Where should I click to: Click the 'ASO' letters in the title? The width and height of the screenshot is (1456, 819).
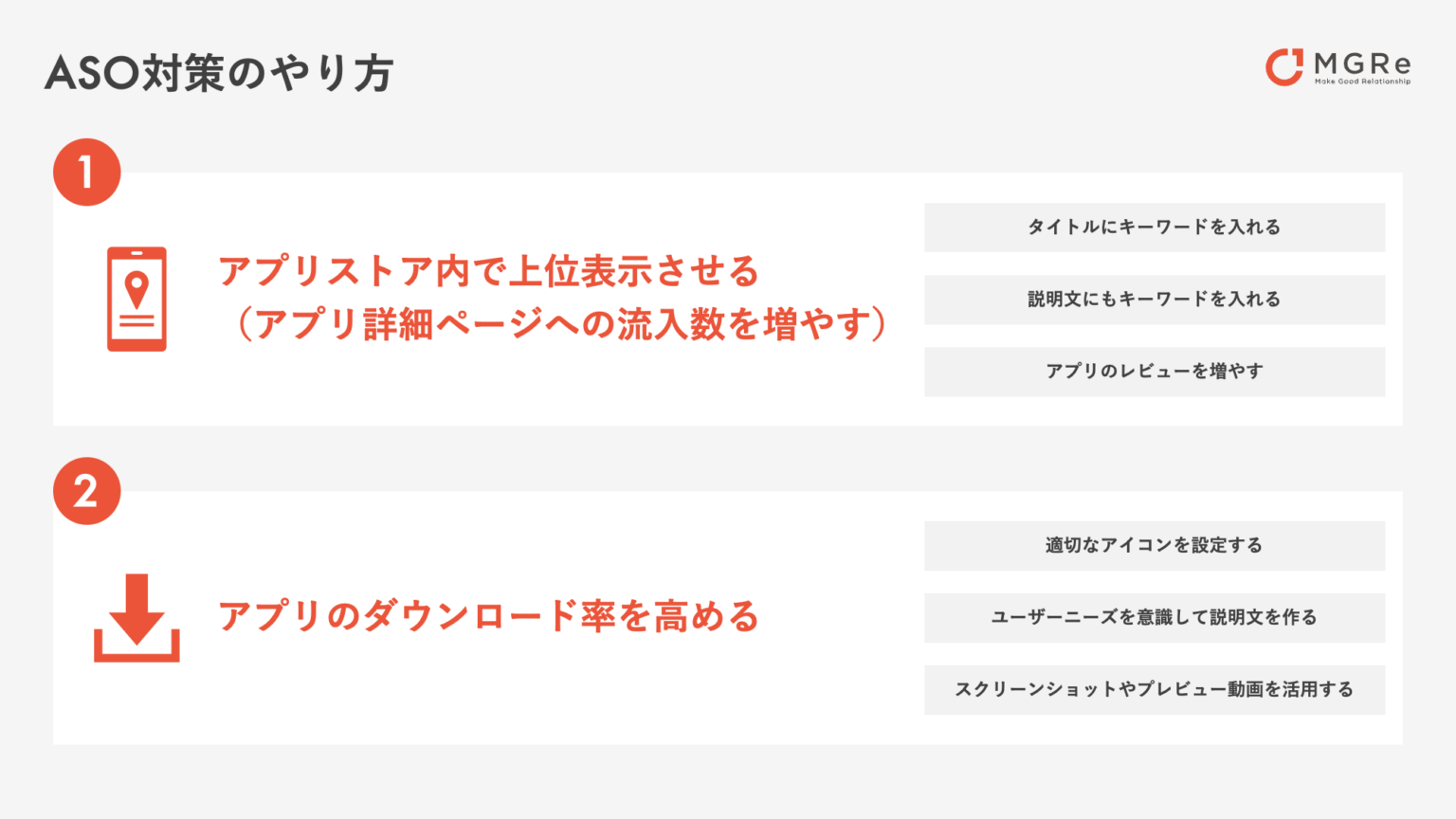click(92, 74)
